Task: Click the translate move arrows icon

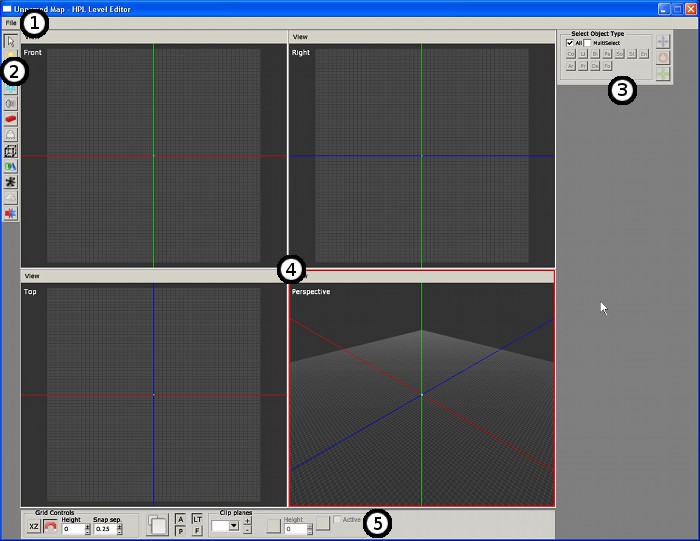Action: pos(662,42)
